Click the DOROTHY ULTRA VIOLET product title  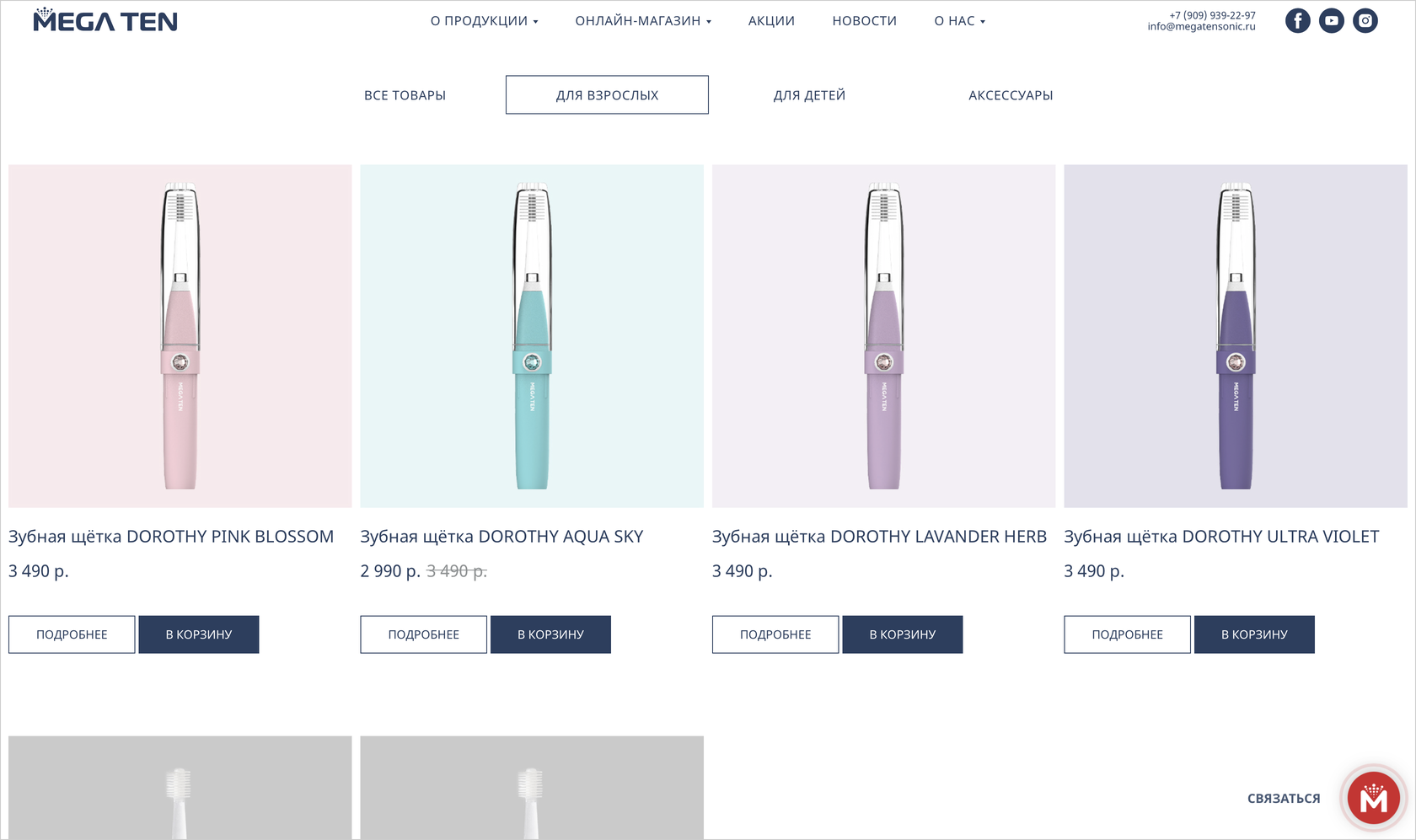[x=1221, y=537]
